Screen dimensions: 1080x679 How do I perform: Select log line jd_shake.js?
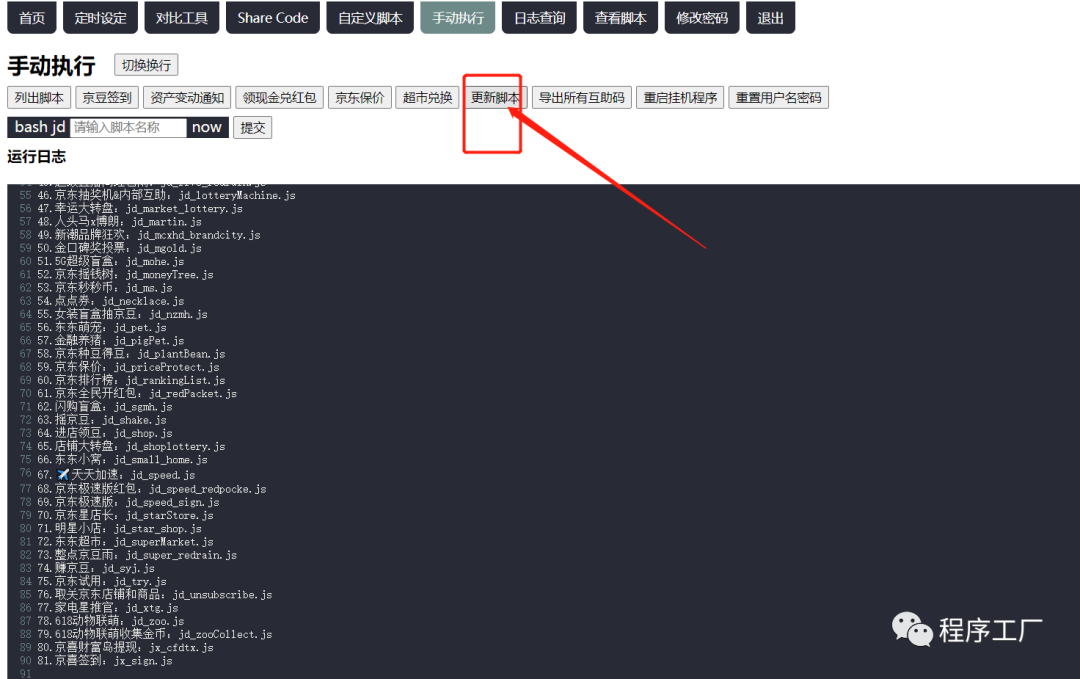[x=101, y=420]
